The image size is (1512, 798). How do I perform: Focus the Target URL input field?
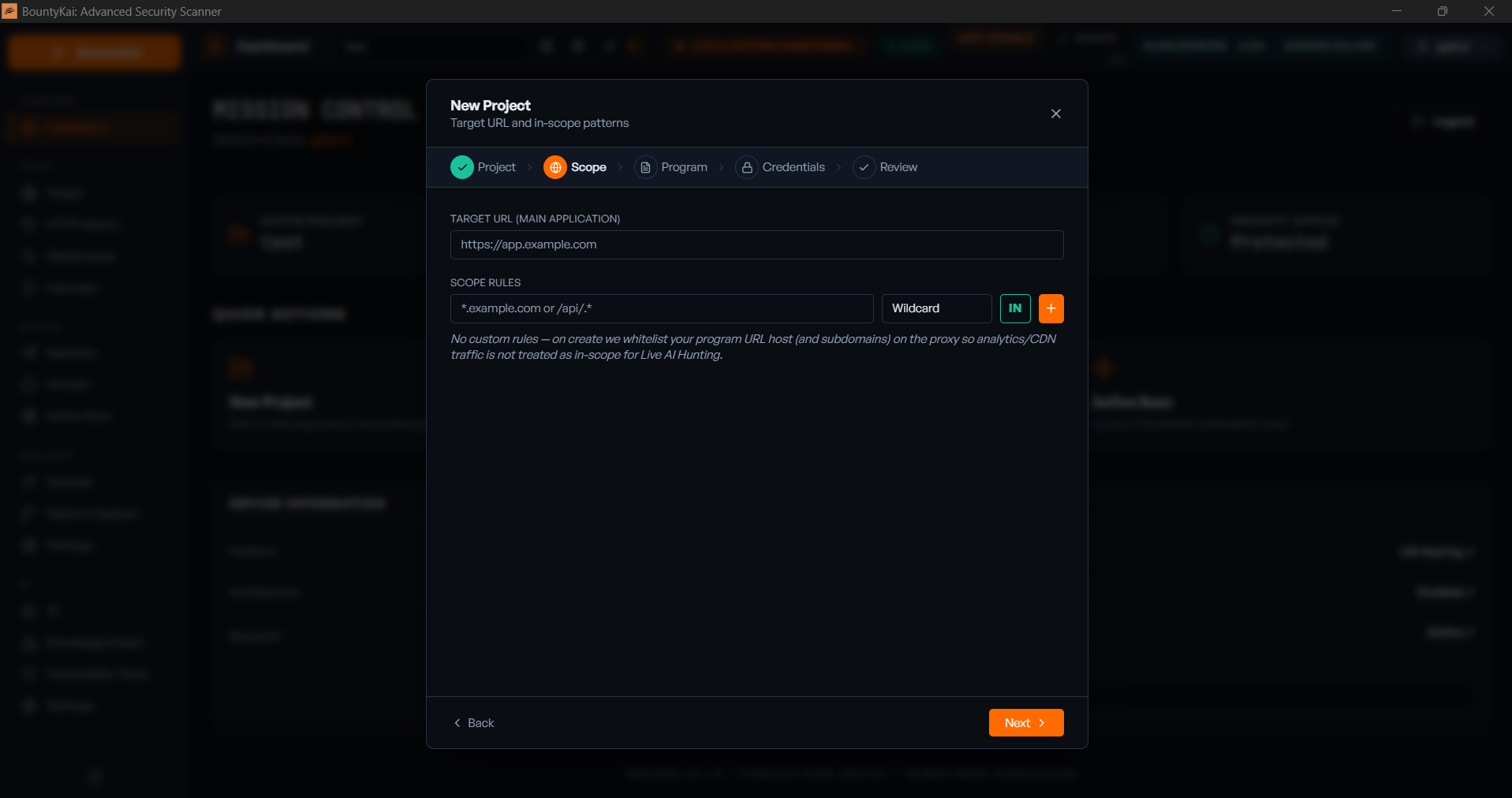click(x=756, y=244)
